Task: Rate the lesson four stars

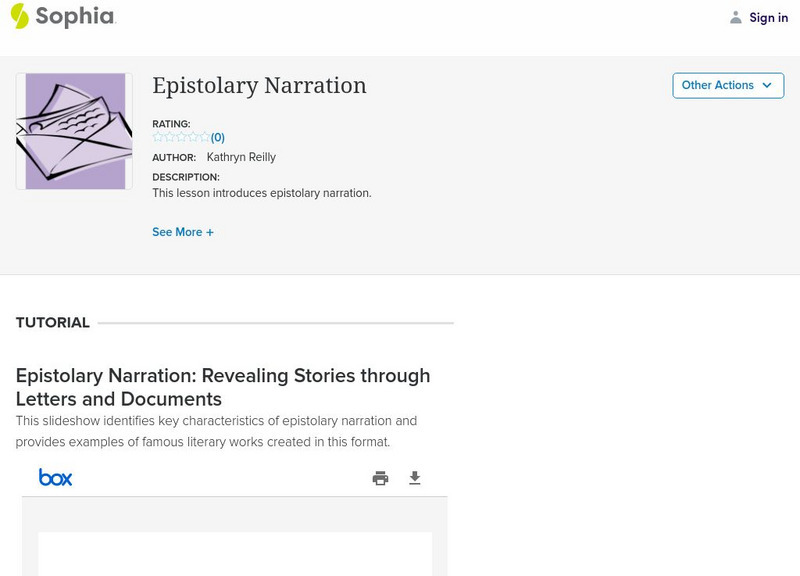Action: (193, 137)
